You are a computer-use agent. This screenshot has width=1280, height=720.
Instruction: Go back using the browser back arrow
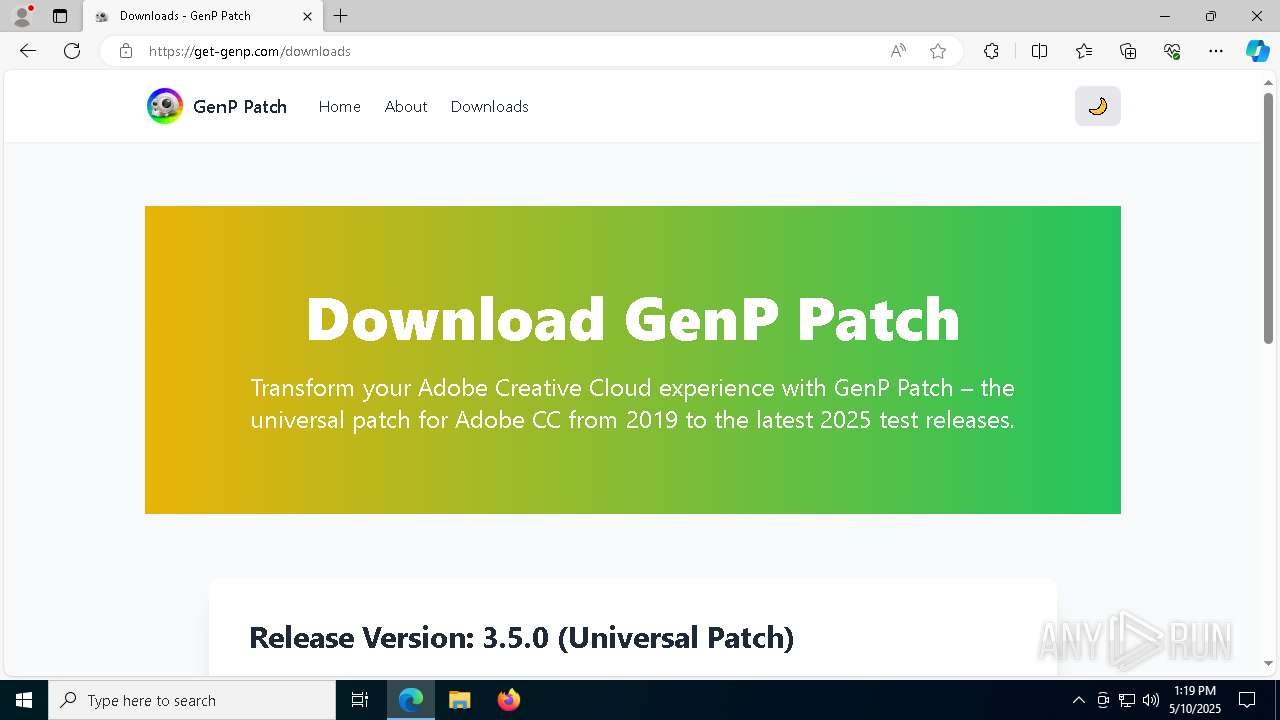(28, 51)
